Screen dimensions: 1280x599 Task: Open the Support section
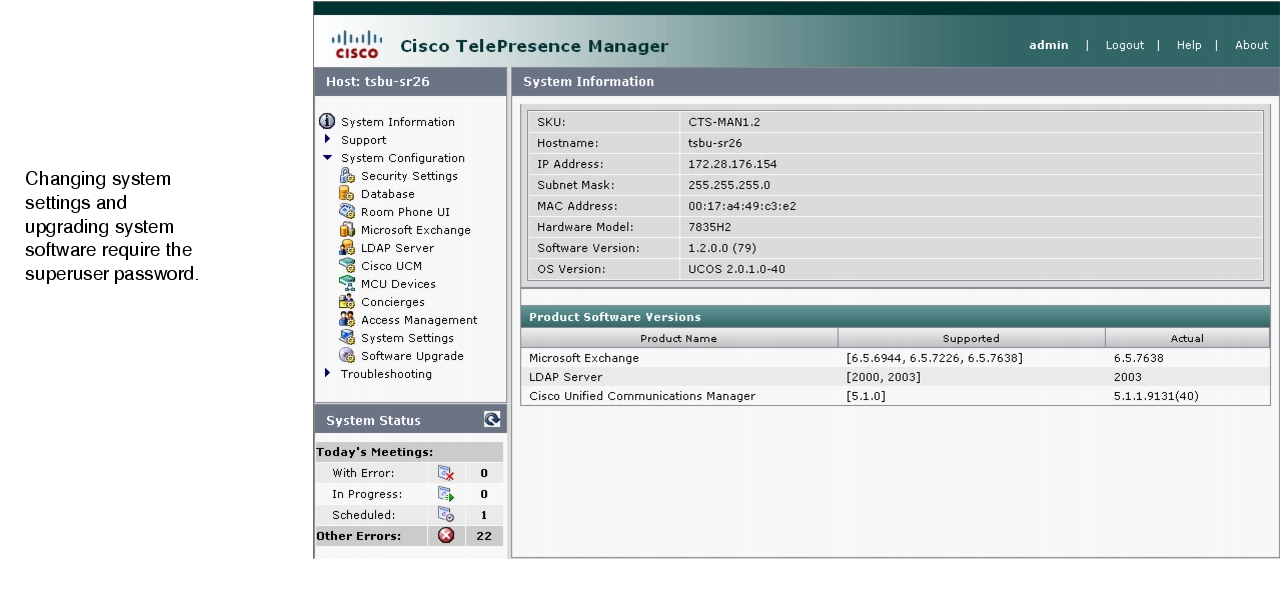(x=363, y=140)
